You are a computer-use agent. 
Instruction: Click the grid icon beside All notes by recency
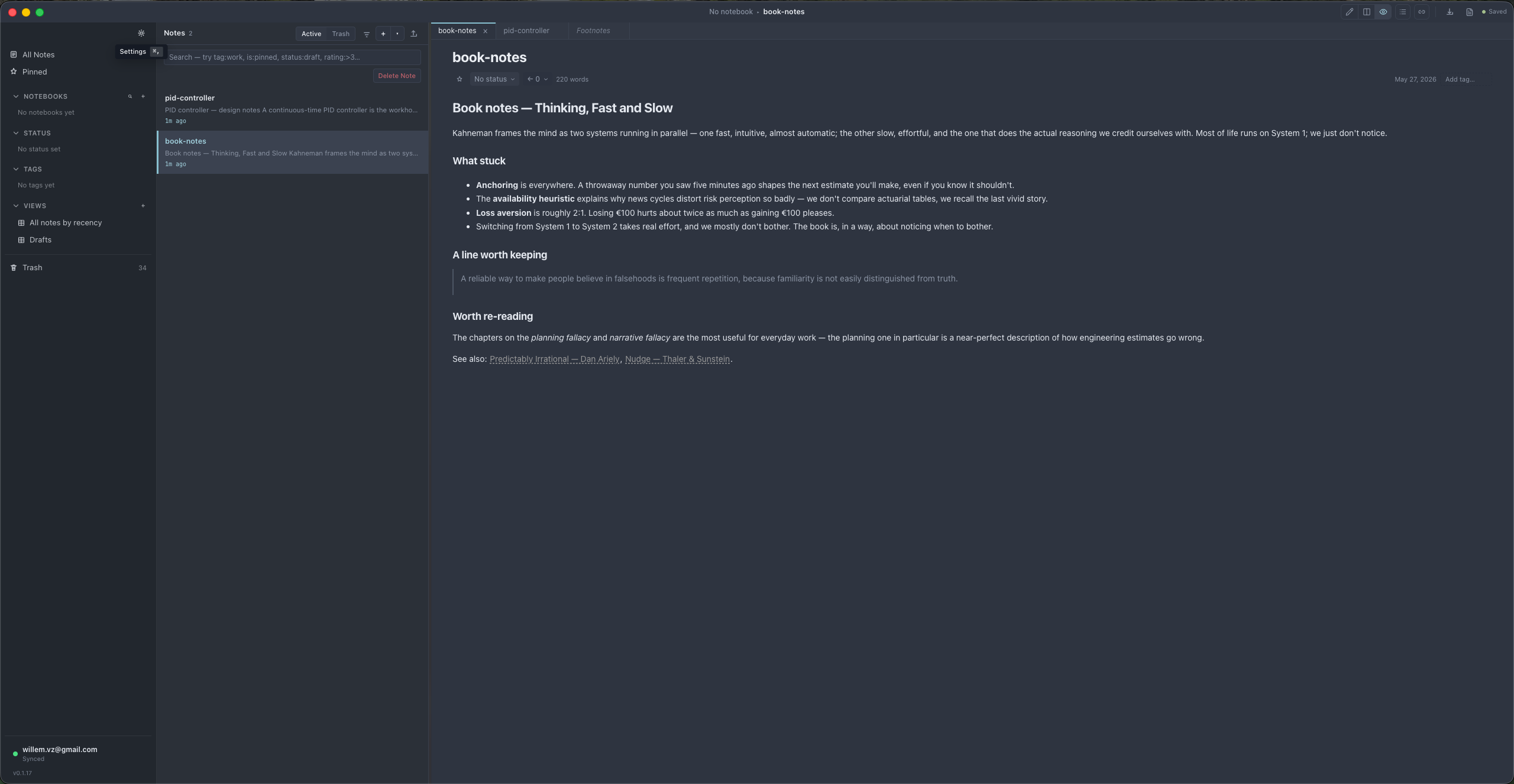[21, 223]
